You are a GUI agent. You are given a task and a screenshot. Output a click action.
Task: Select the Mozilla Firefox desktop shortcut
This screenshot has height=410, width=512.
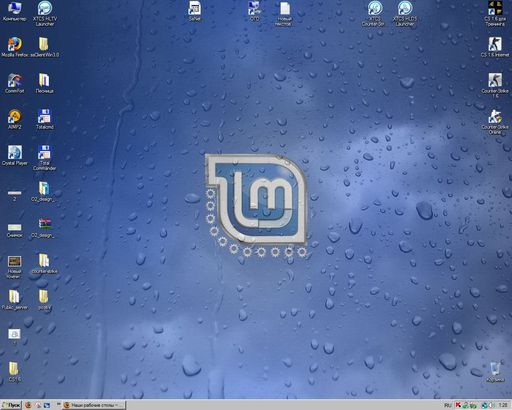click(x=15, y=47)
